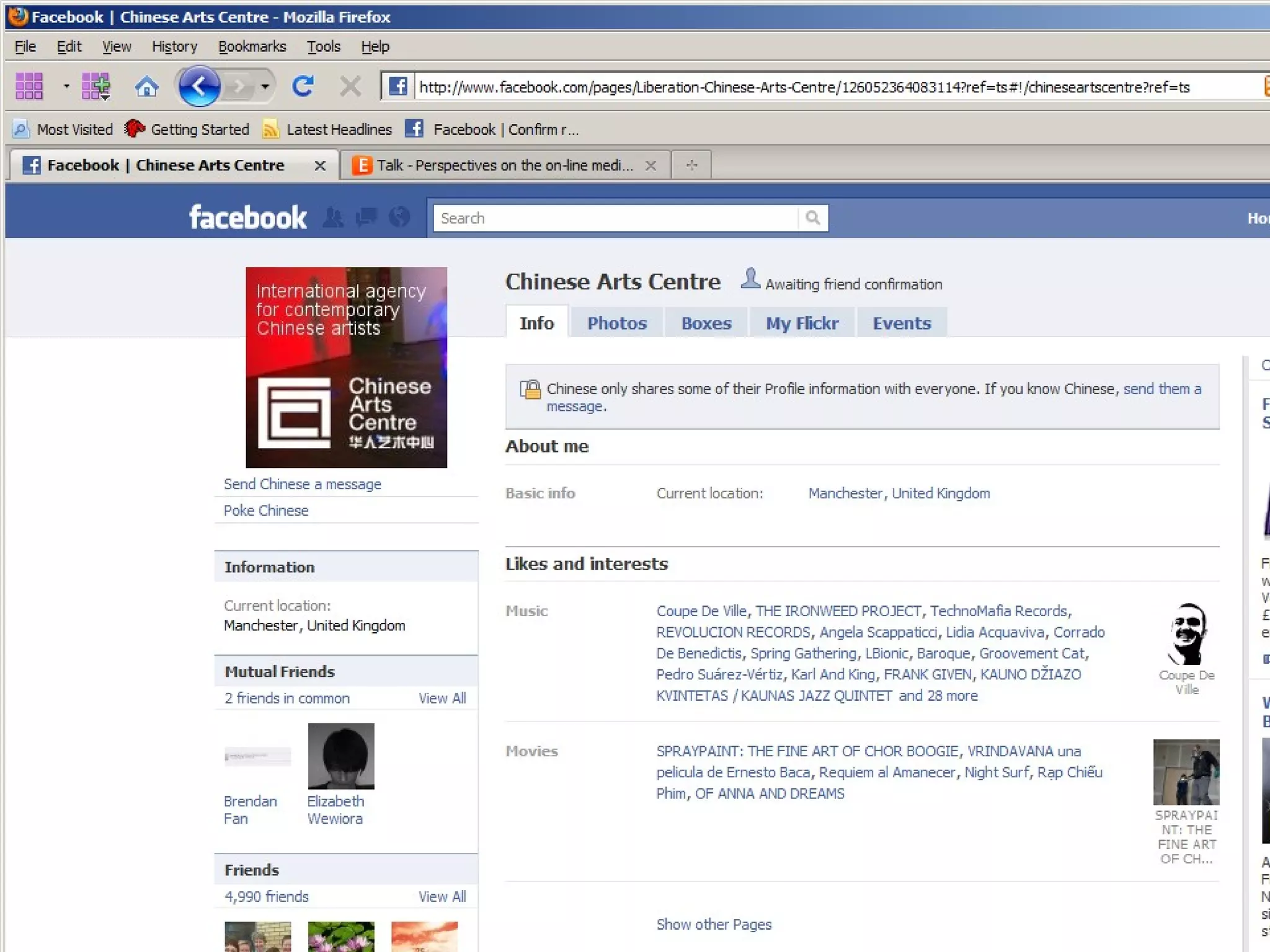Expand dropdown arrow beside speed dial grid

(x=66, y=86)
